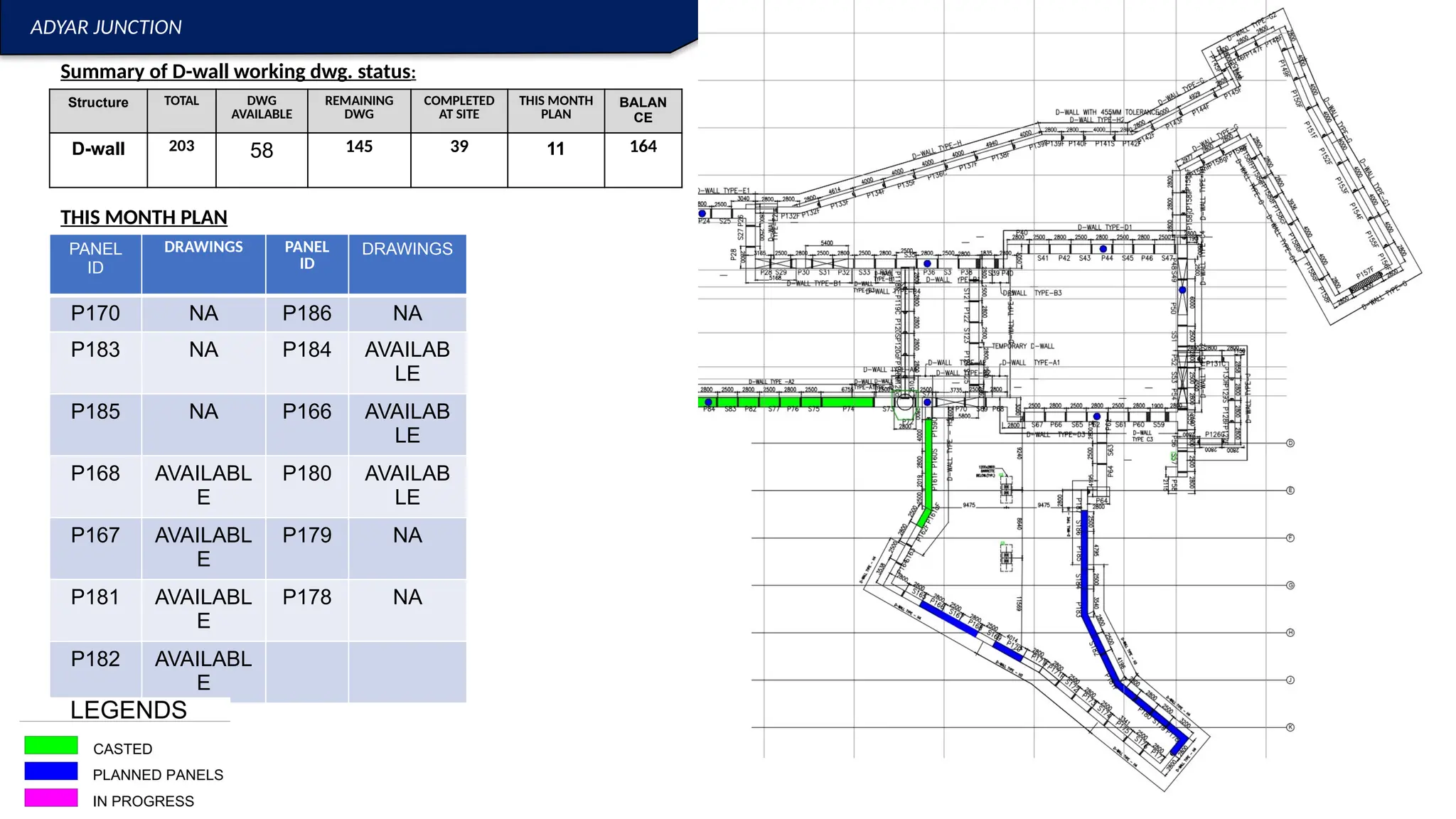This screenshot has width=1456, height=819.
Task: Click the P170 panel ID cell
Action: click(95, 313)
